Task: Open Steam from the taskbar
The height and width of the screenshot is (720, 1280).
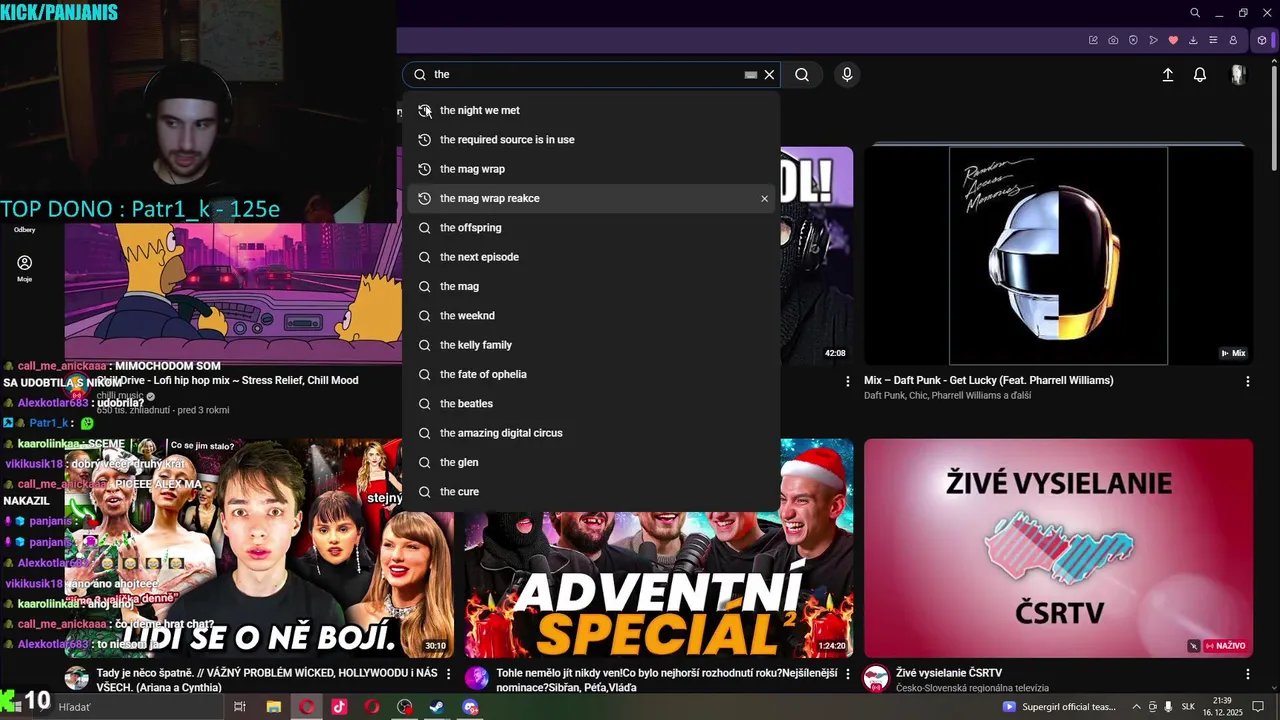Action: pos(437,707)
